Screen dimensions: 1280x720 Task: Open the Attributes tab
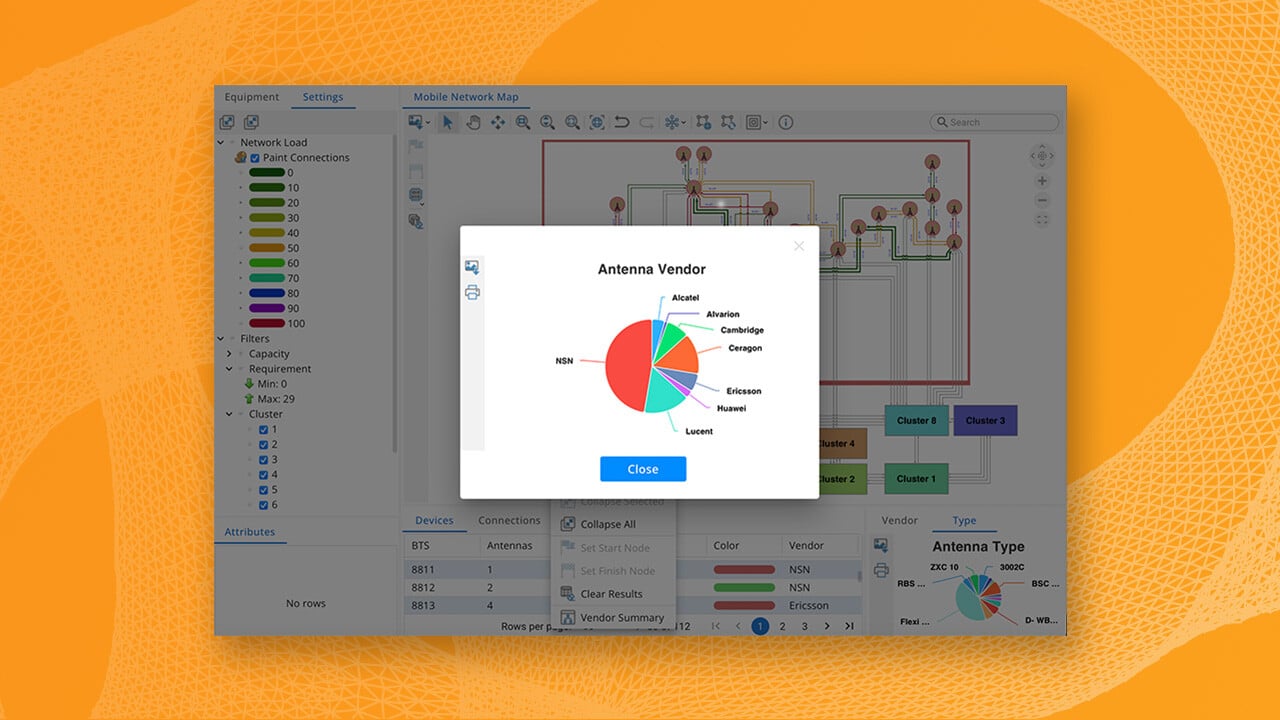click(x=250, y=532)
